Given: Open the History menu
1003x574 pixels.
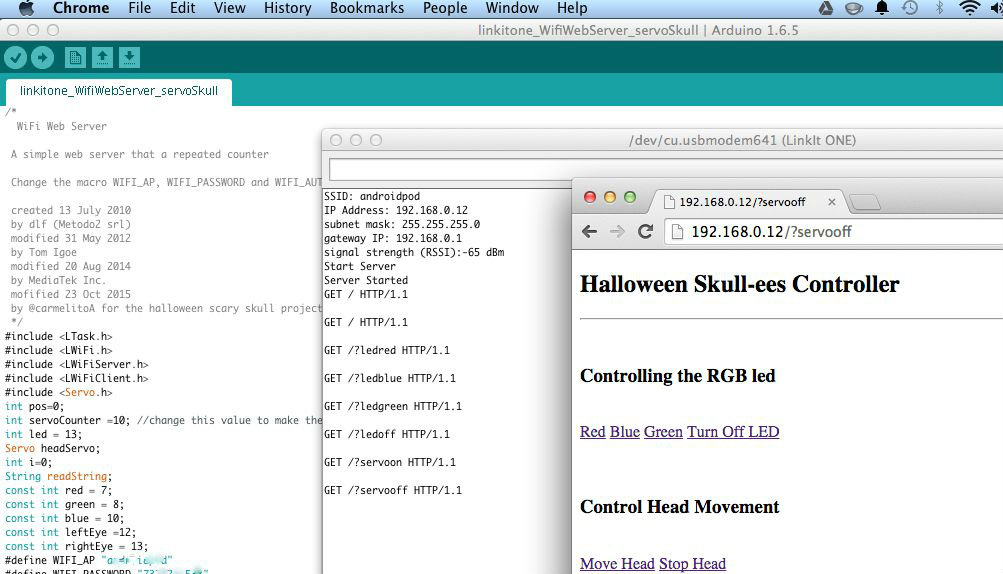Looking at the screenshot, I should pos(287,8).
